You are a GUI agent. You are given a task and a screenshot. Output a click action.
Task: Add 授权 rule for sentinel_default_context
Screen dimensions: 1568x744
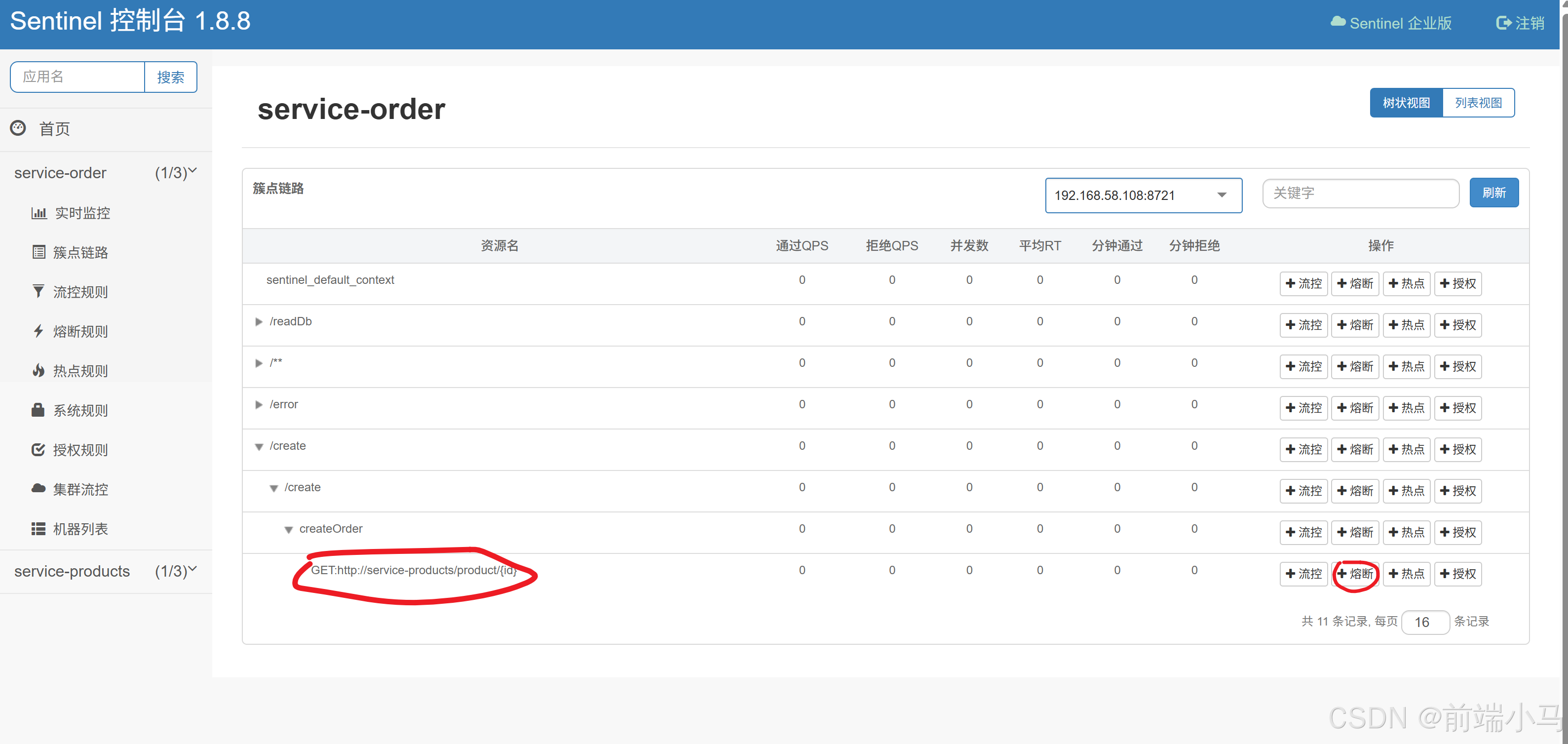[x=1458, y=284]
